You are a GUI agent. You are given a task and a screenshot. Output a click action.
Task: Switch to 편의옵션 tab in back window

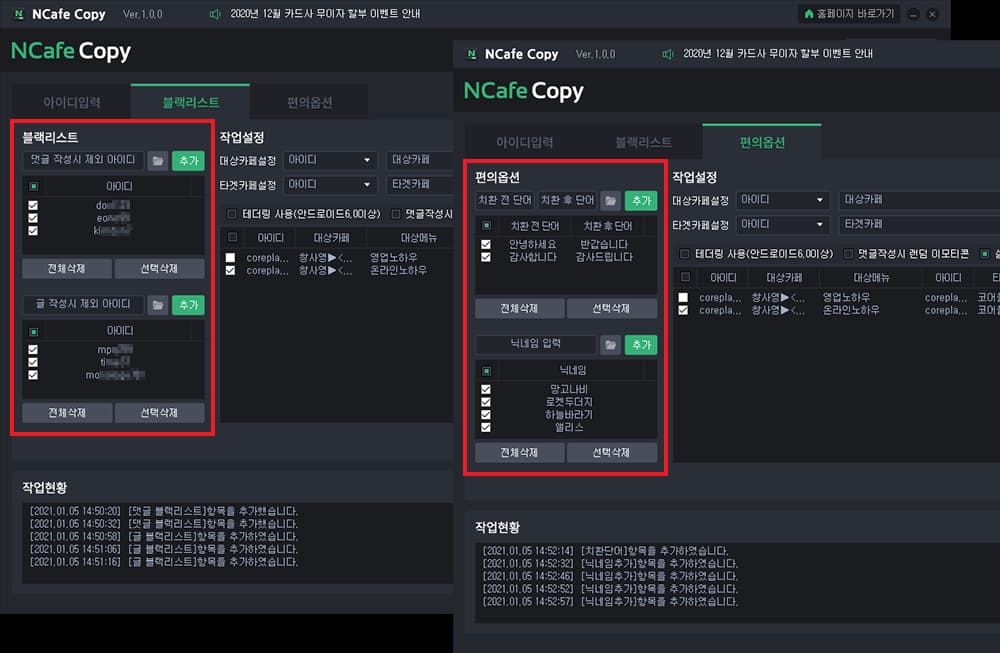pyautogui.click(x=309, y=102)
